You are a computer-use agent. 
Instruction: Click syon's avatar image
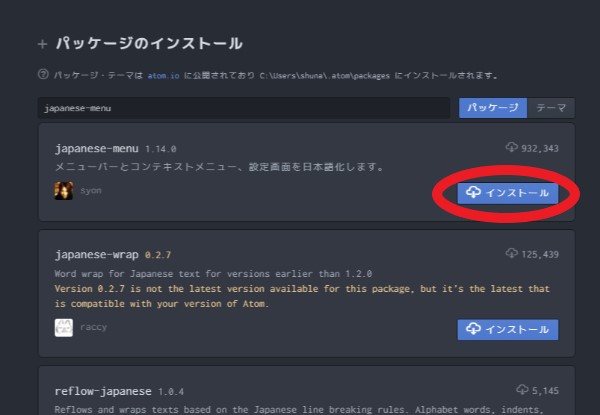(64, 190)
